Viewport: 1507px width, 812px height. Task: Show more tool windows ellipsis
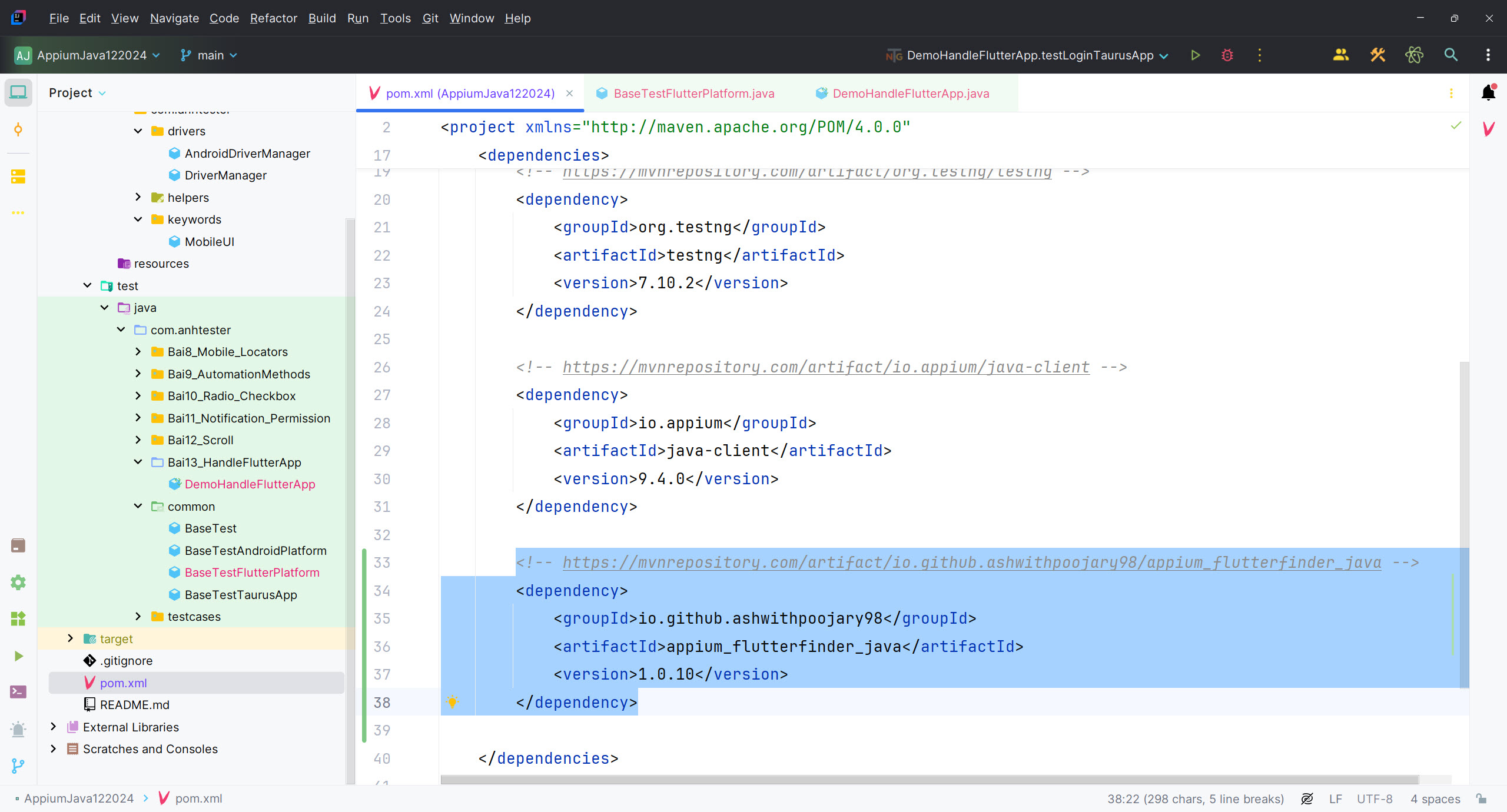[x=18, y=212]
